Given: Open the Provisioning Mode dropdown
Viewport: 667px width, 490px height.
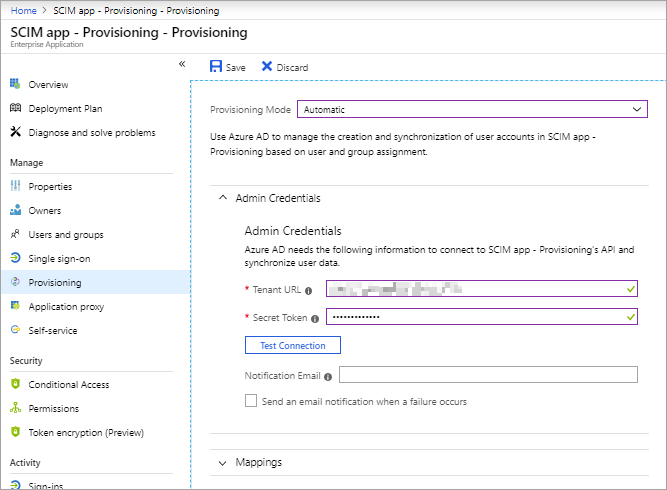Looking at the screenshot, I should tap(472, 109).
